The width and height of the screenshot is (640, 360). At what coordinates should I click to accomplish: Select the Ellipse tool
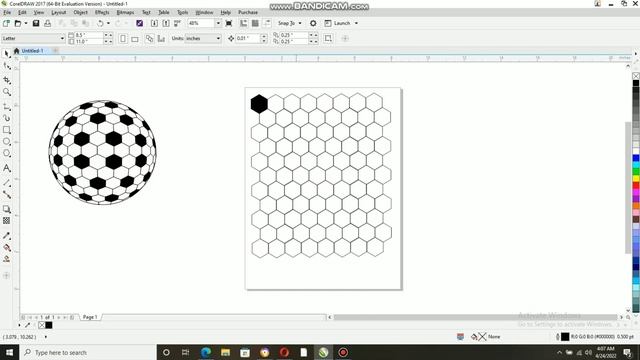[x=7, y=142]
